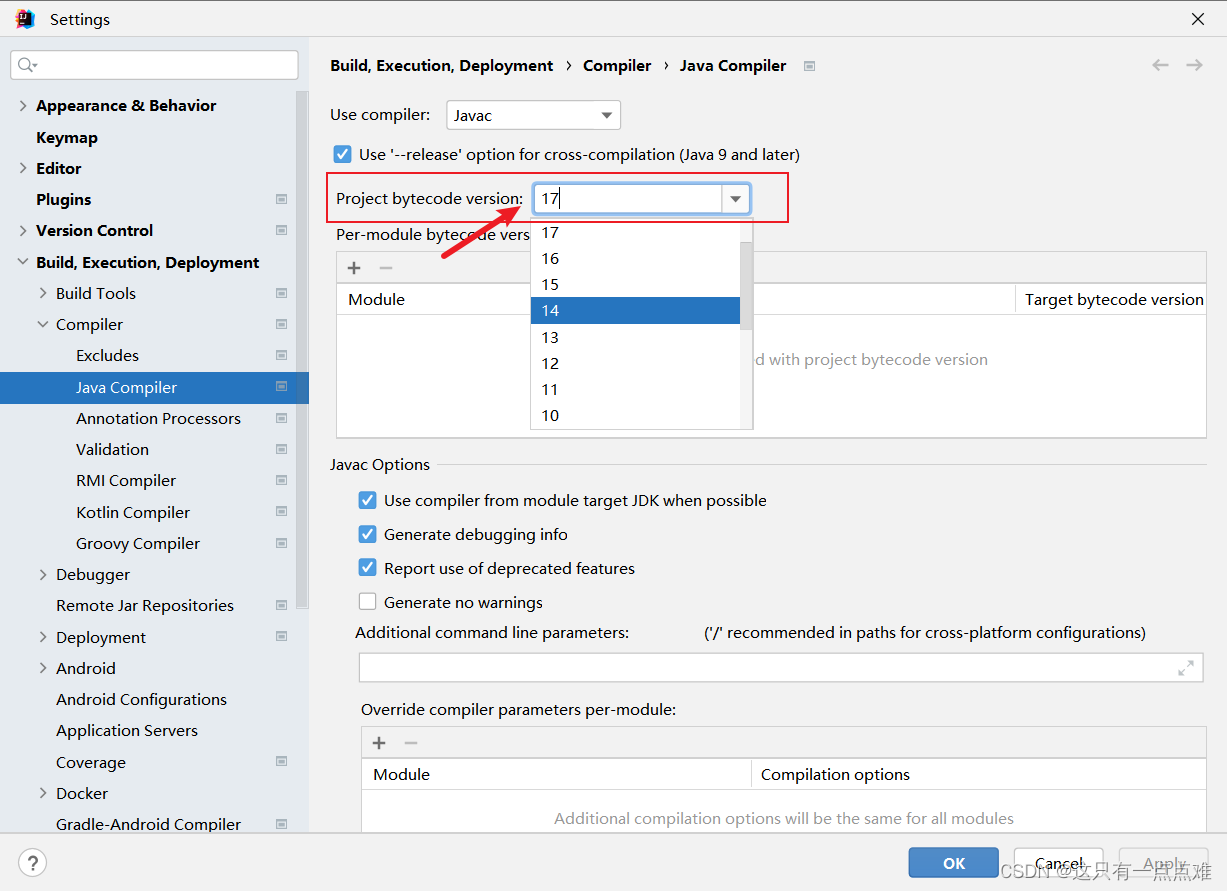The width and height of the screenshot is (1227, 891).
Task: Click project-level icon next to Java Compiler breadcrumb
Action: tap(809, 66)
